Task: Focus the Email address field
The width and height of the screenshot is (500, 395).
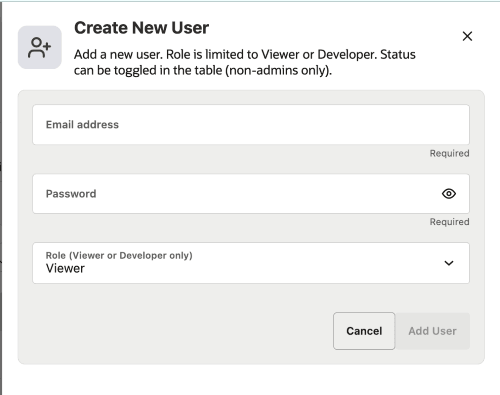Action: point(251,125)
